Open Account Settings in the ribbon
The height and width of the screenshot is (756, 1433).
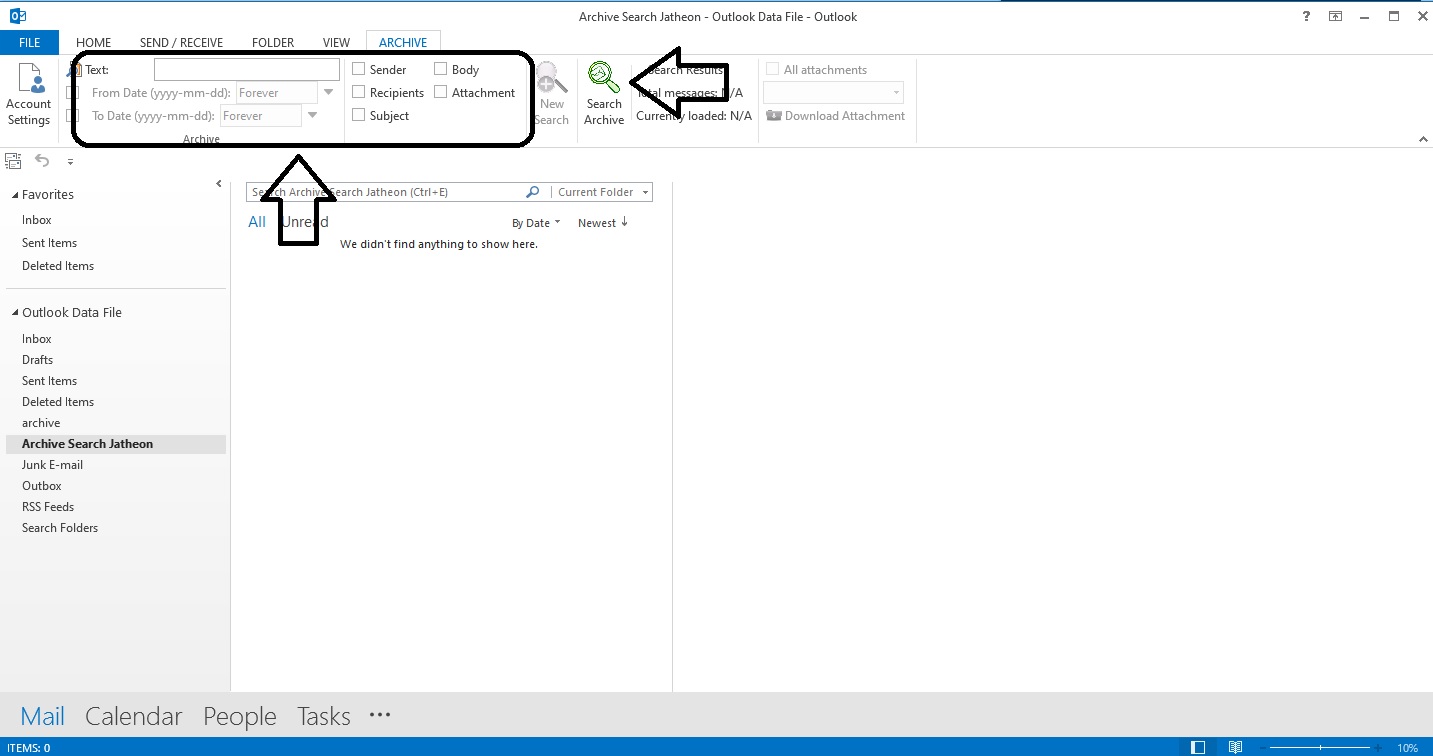coord(29,95)
